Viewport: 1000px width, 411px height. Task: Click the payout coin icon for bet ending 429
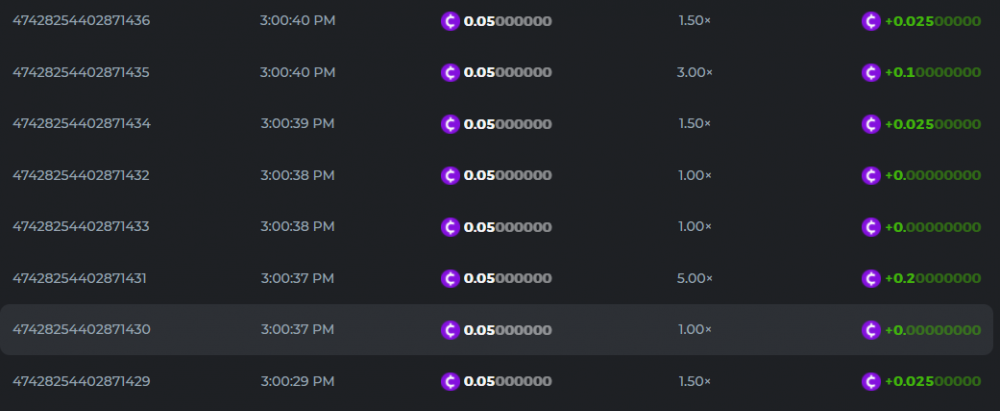point(872,381)
